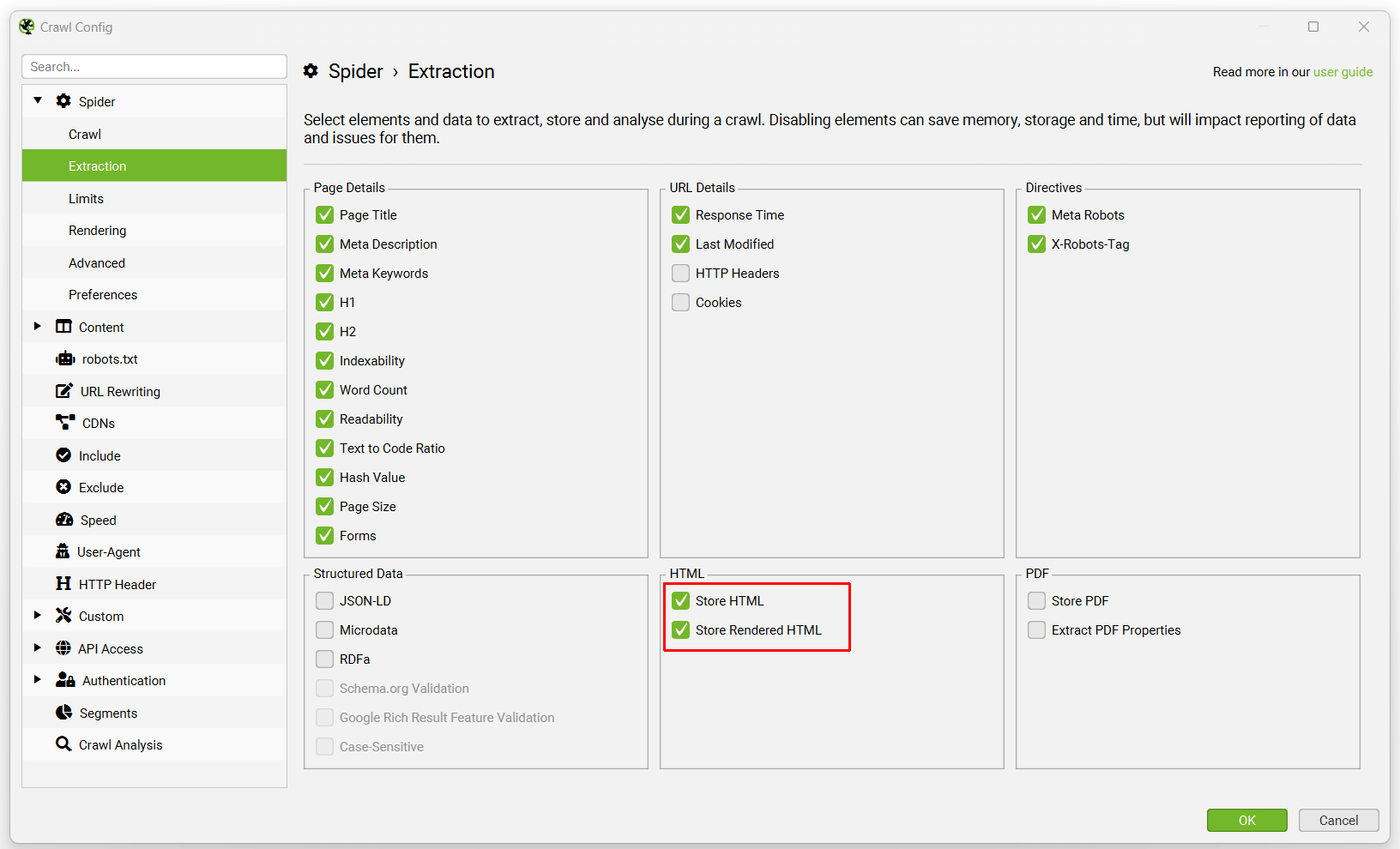Image resolution: width=1400 pixels, height=849 pixels.
Task: Maximize the Crawl Config window
Action: coord(1313,27)
